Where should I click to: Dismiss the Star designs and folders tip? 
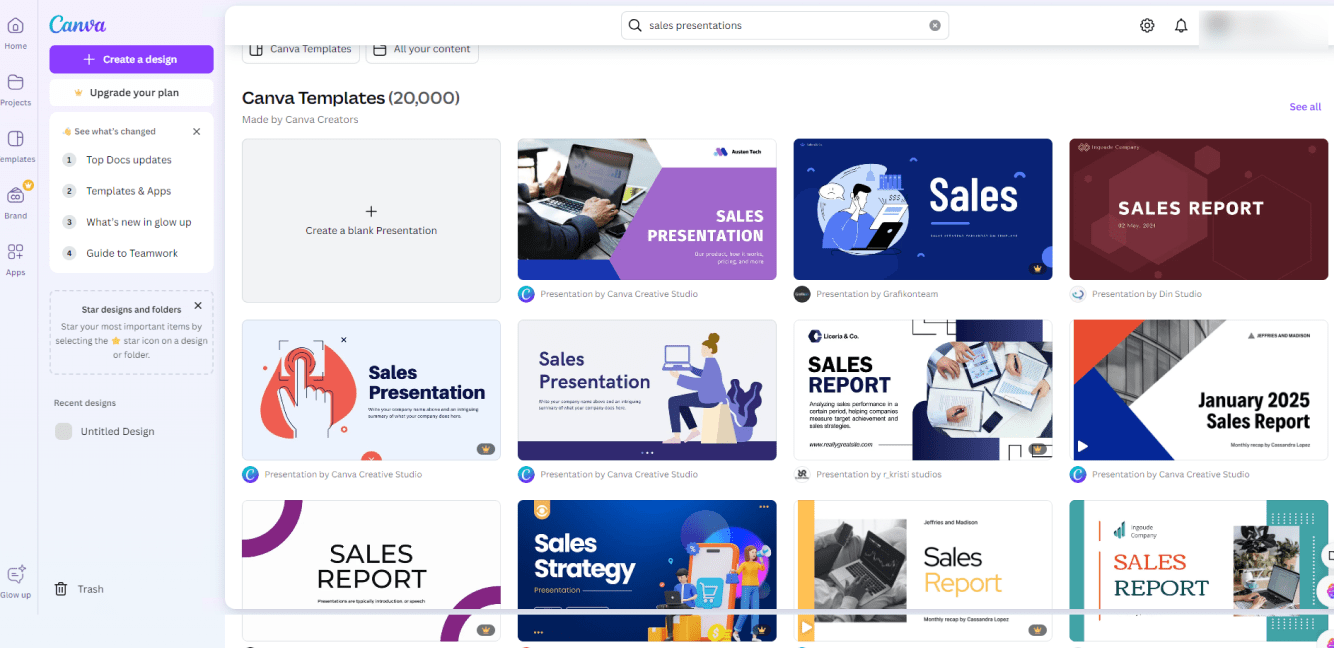[197, 306]
